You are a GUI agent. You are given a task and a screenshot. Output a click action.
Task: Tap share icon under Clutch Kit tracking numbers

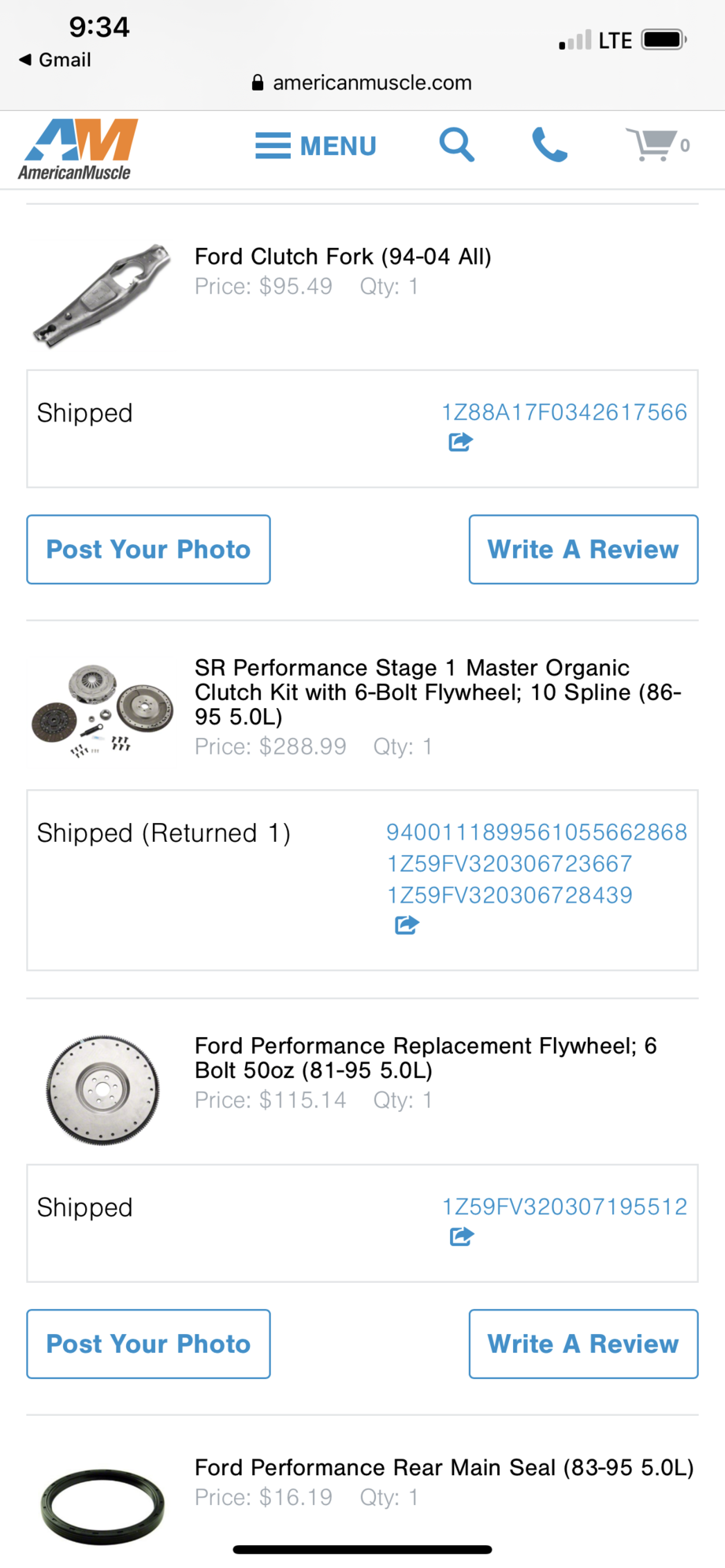pyautogui.click(x=407, y=925)
